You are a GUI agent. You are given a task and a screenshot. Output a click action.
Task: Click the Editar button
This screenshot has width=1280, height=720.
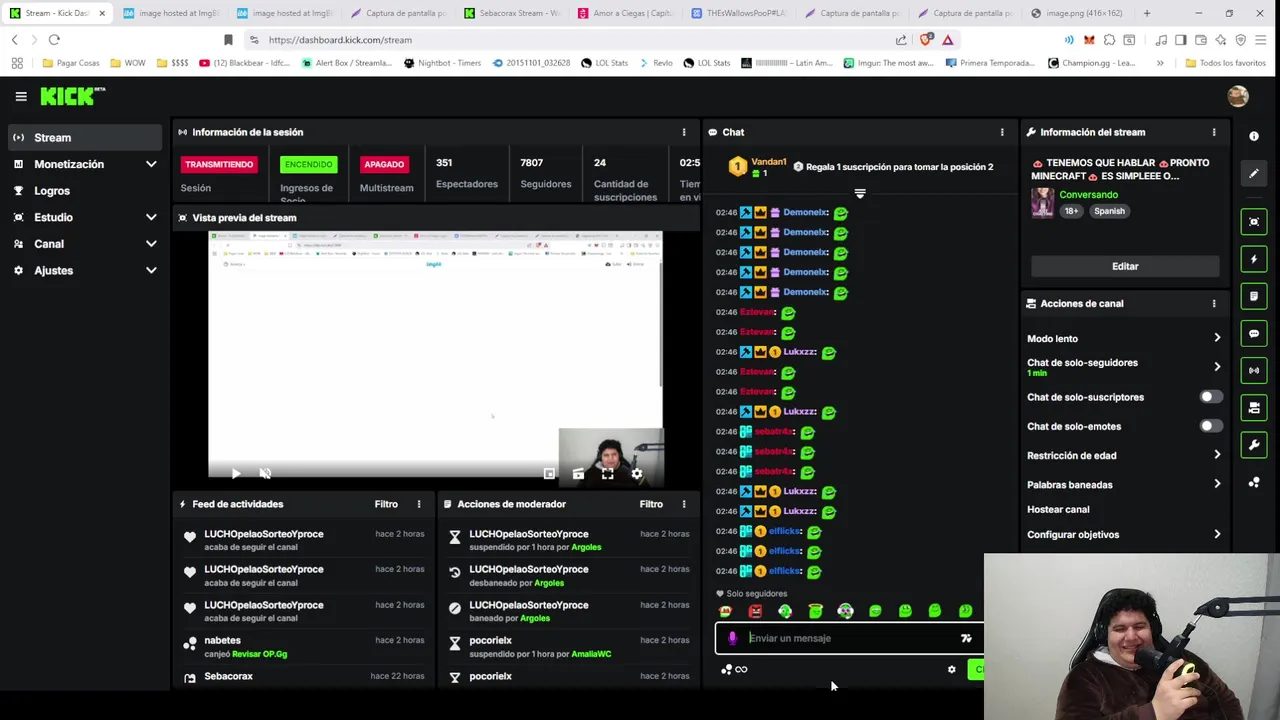point(1125,266)
